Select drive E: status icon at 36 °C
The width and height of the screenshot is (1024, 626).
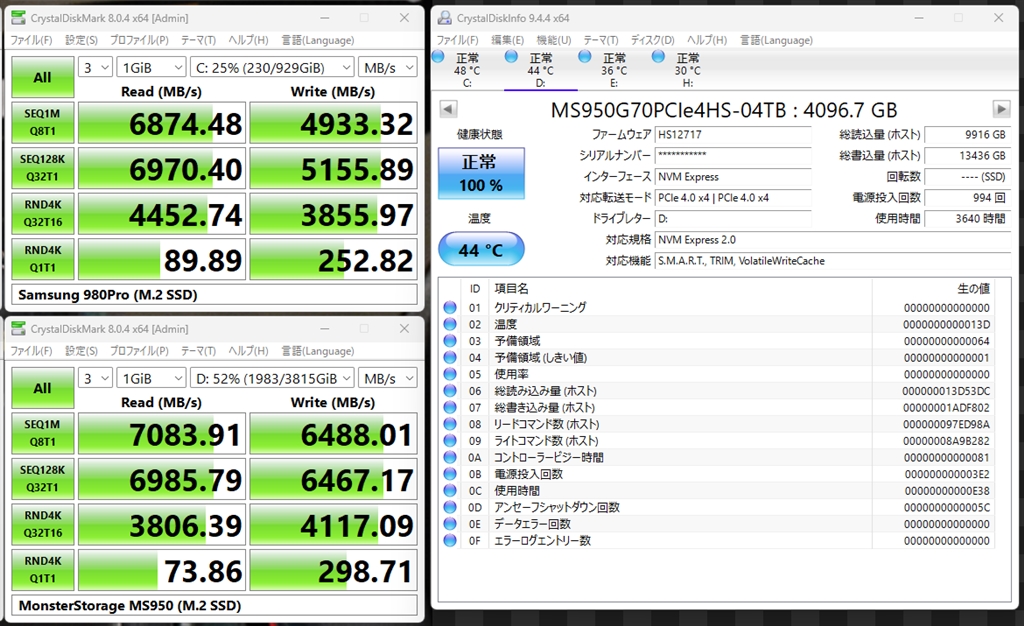[x=585, y=57]
